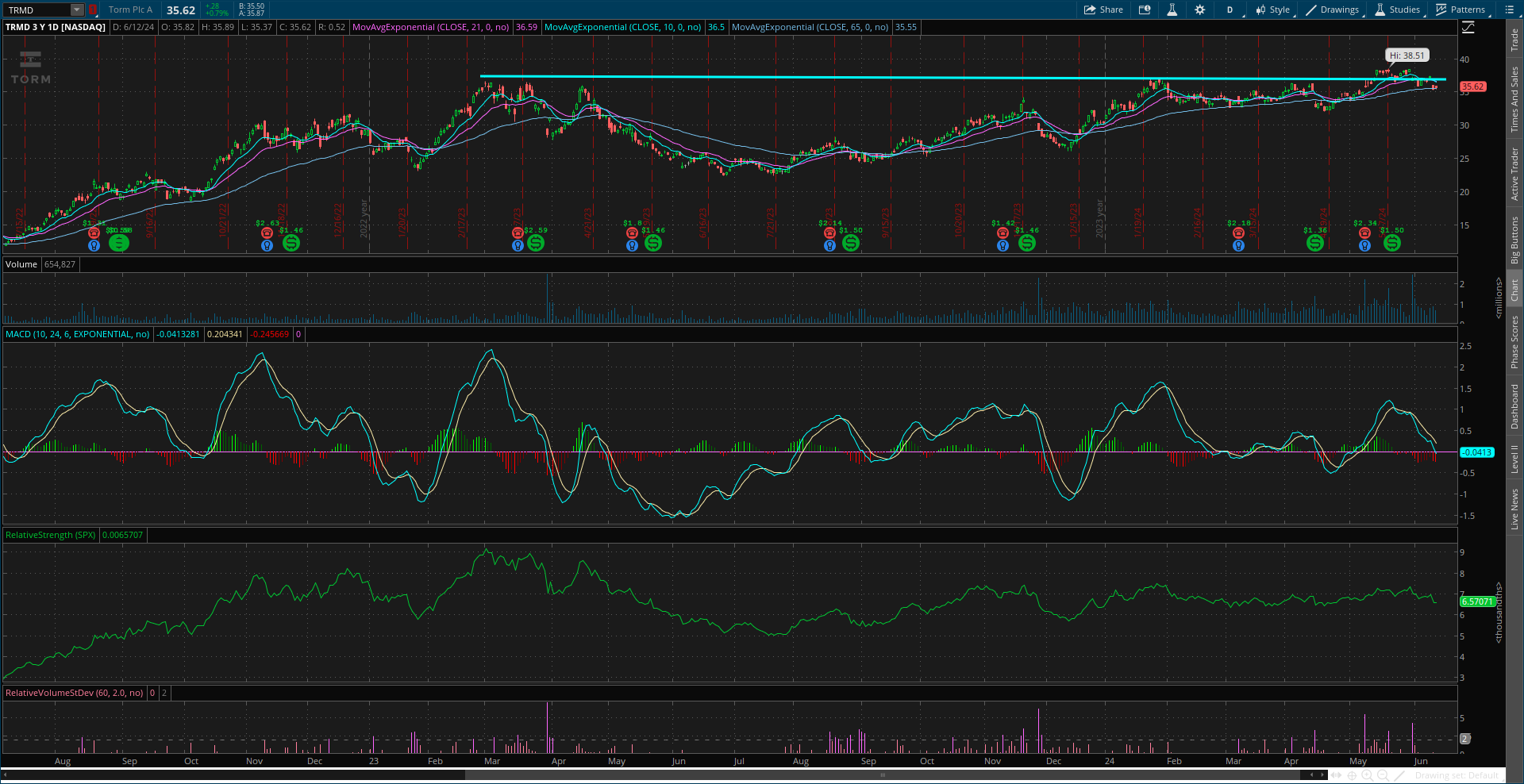
Task: Expand the TRMD symbol dropdown arrow
Action: click(77, 10)
